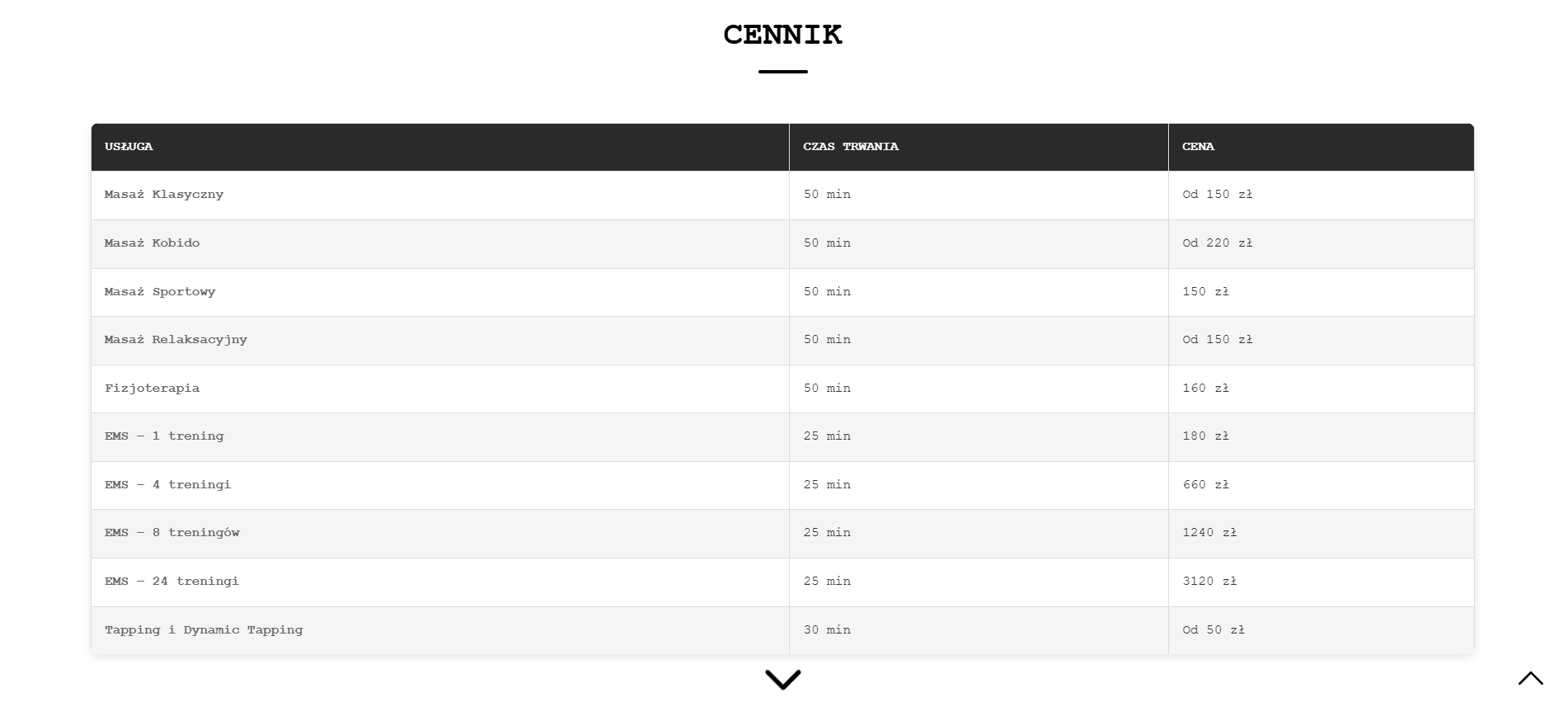The width and height of the screenshot is (1568, 702).
Task: Select the Masaż Kobido service
Action: tap(153, 243)
